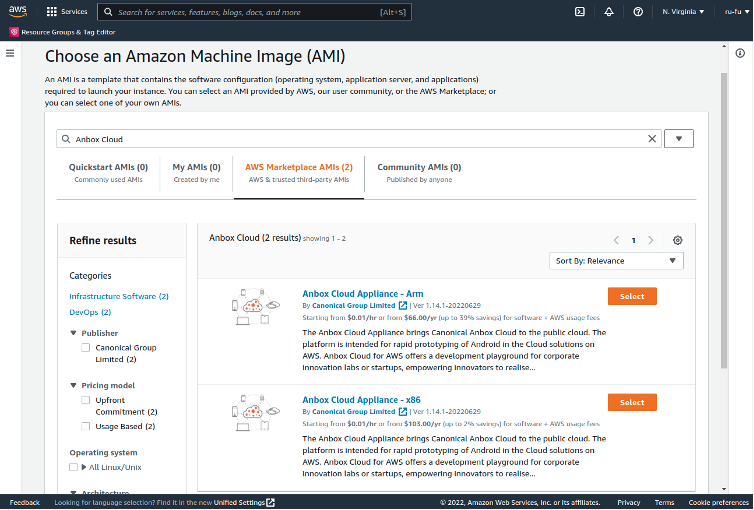Click external link icon for Arm publisher

[403, 305]
